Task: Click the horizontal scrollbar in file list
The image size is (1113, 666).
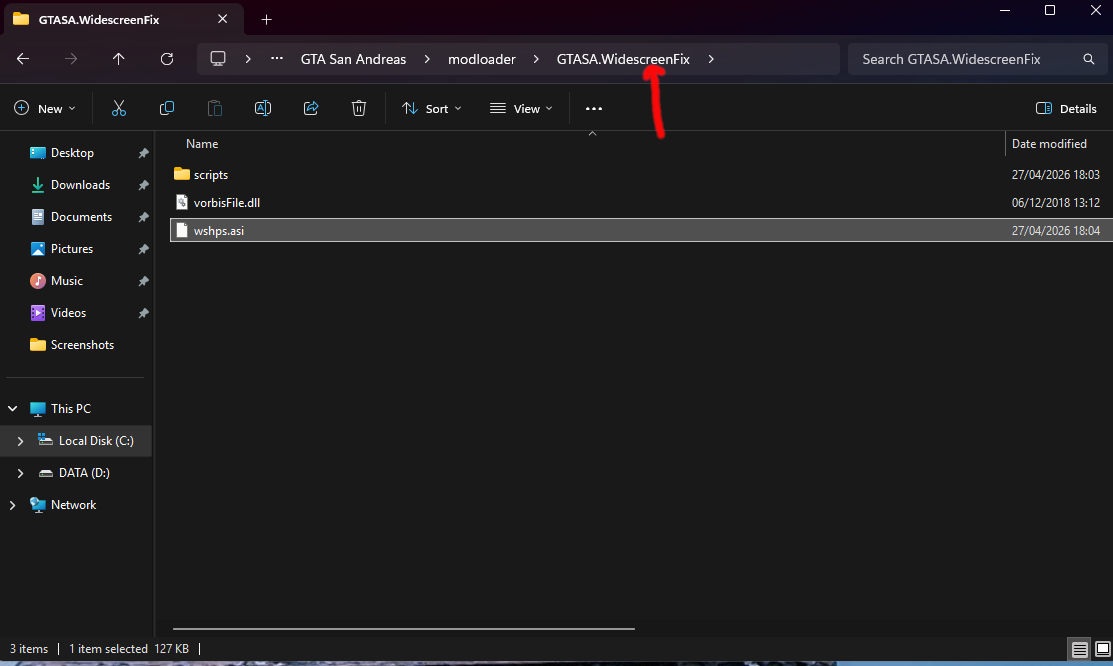Action: pyautogui.click(x=404, y=628)
